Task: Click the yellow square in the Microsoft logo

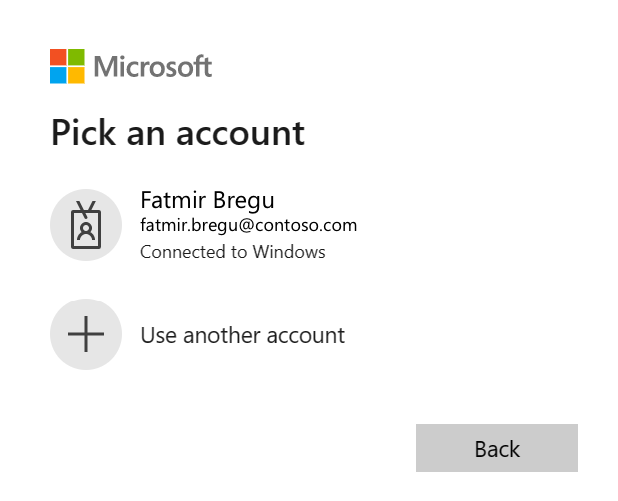Action: 76,75
